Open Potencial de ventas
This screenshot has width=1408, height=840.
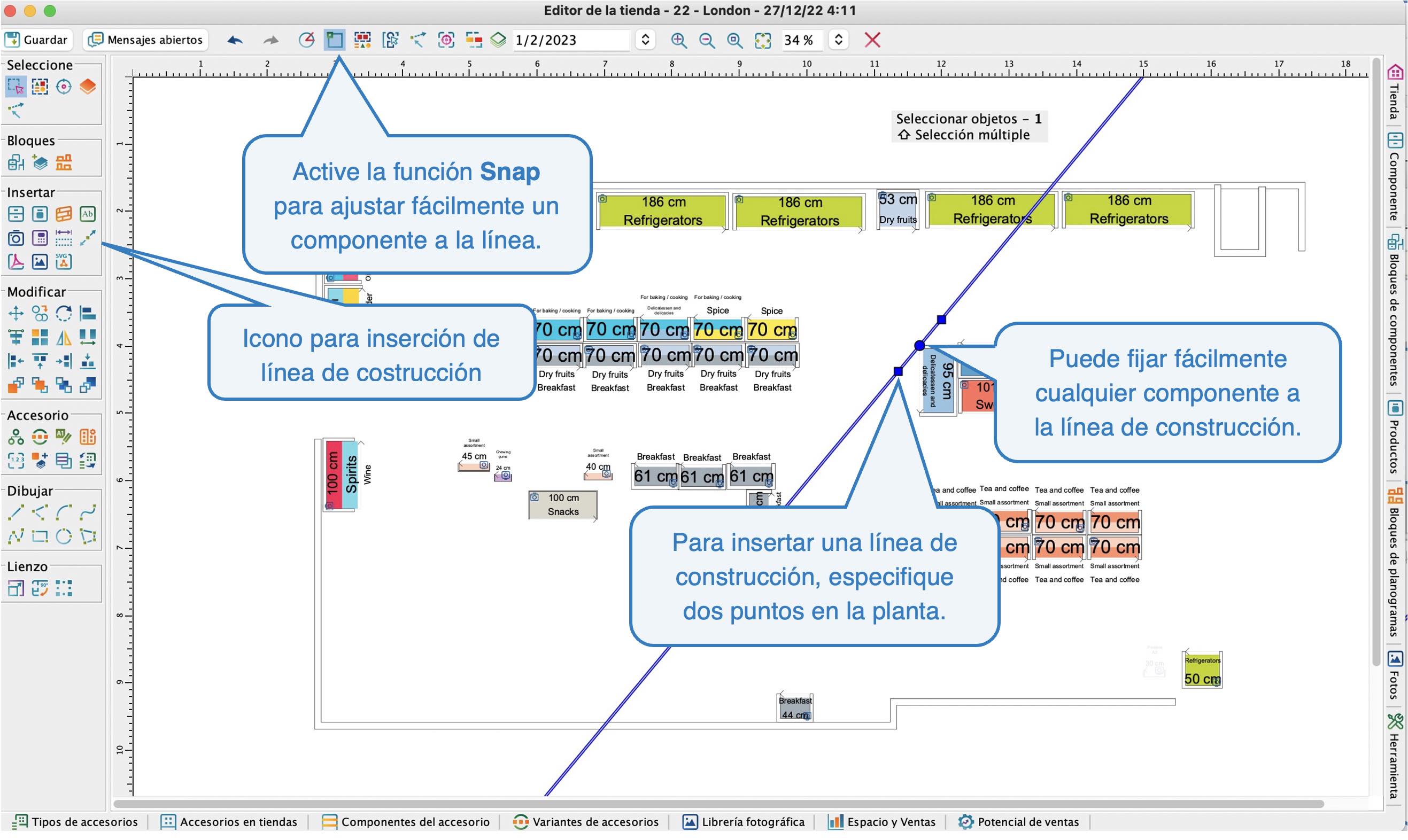1018,822
